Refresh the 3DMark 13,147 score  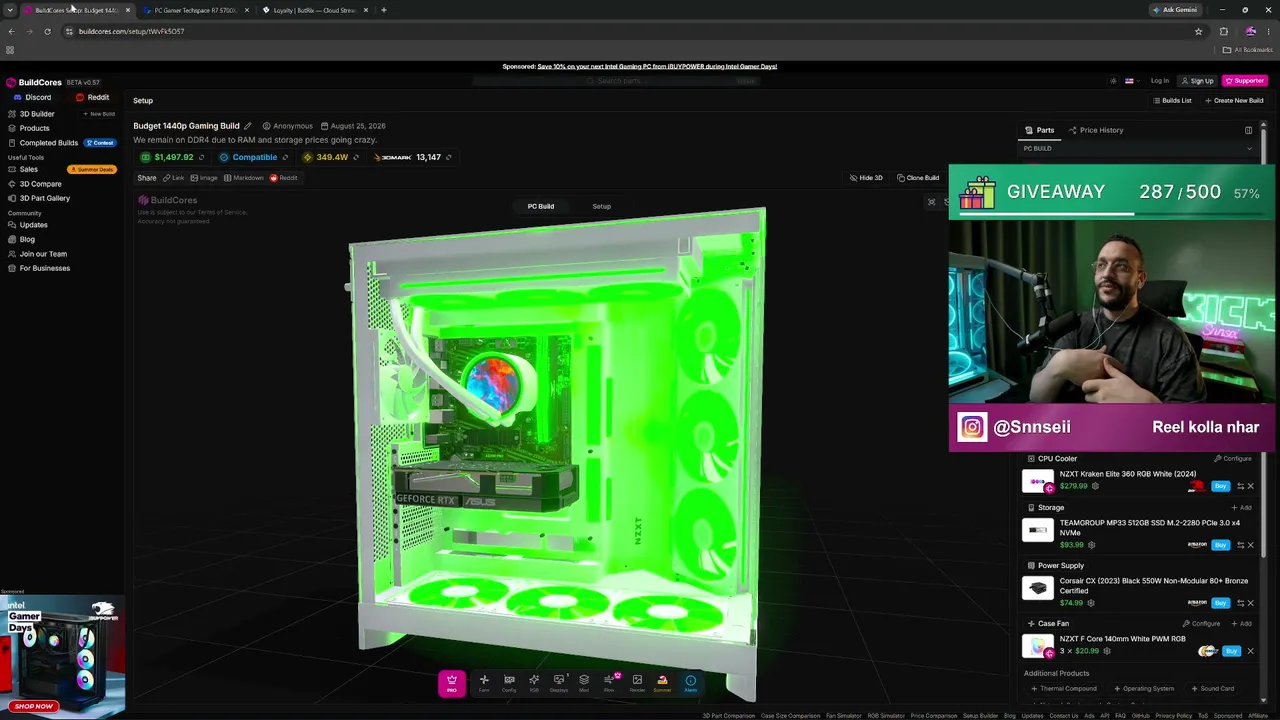[448, 157]
